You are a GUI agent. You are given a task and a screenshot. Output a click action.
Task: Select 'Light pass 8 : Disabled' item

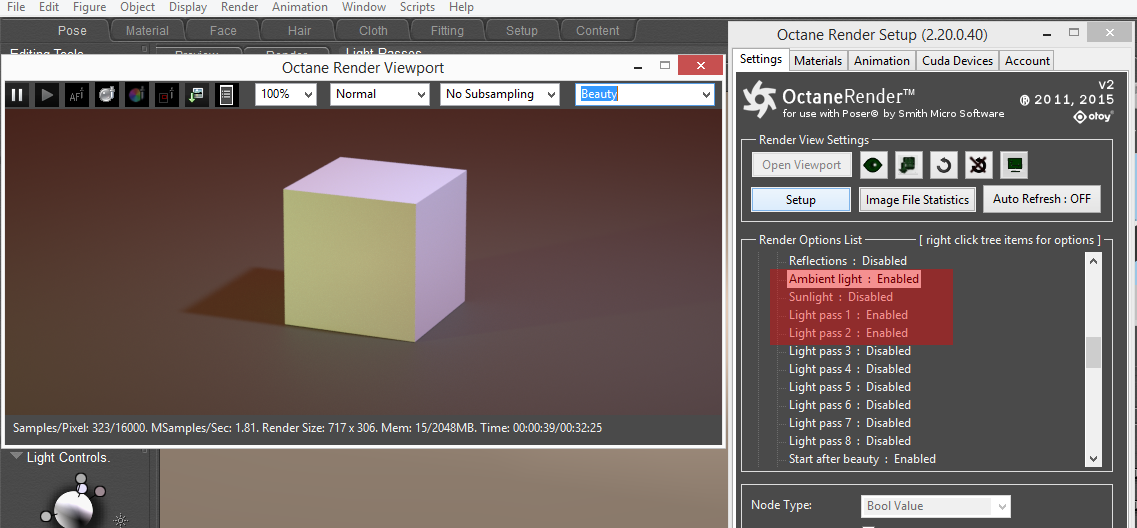pos(849,441)
